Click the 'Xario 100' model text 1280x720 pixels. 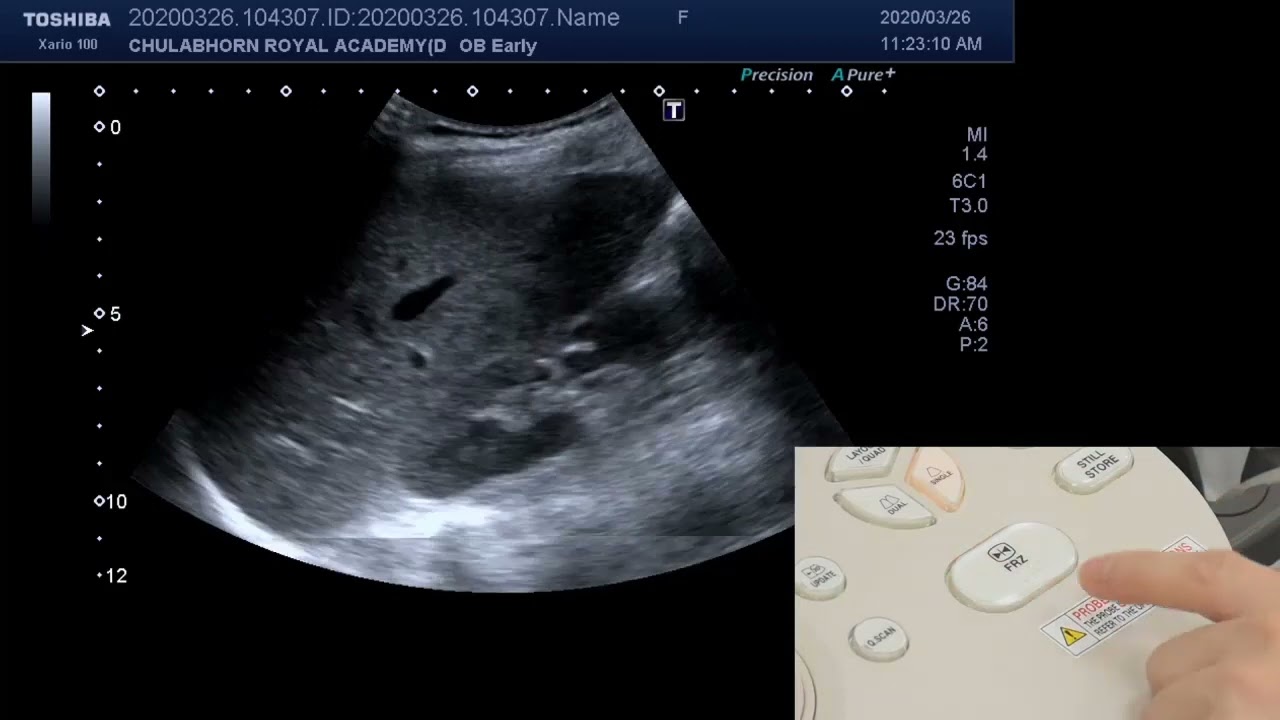(68, 45)
